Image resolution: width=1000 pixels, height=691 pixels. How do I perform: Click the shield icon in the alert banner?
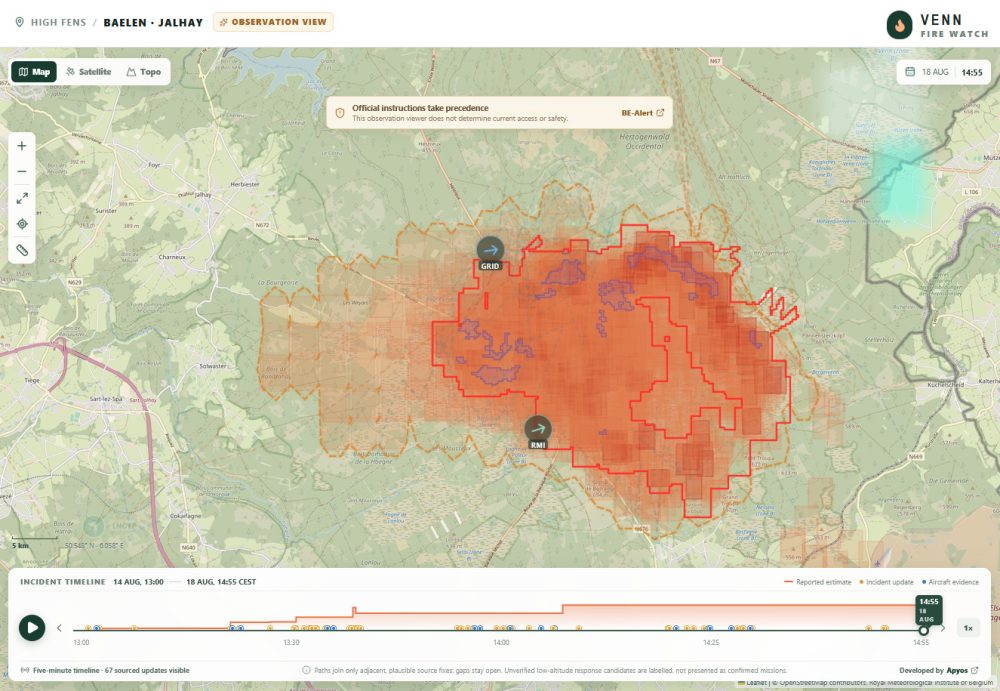pyautogui.click(x=340, y=113)
